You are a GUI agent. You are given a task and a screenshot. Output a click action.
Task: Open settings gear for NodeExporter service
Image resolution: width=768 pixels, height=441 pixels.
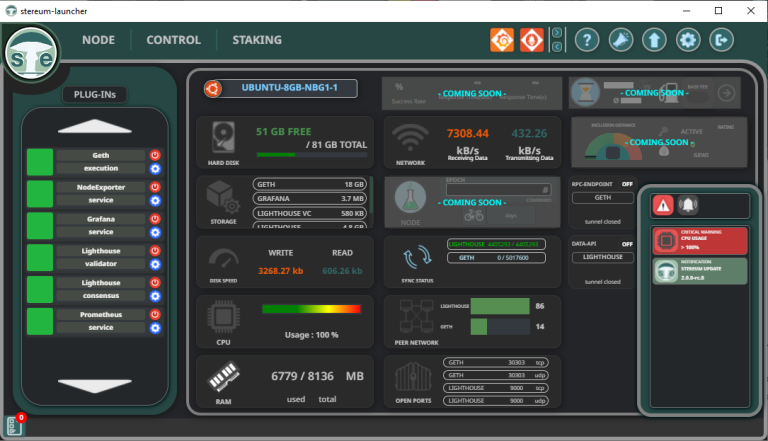(155, 201)
